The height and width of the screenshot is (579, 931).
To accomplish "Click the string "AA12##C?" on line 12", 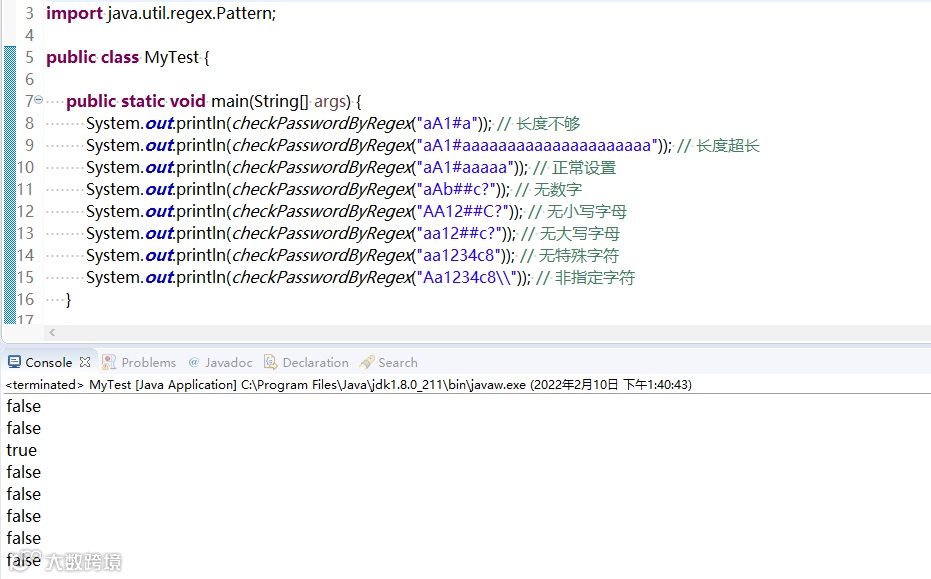I will coord(463,211).
